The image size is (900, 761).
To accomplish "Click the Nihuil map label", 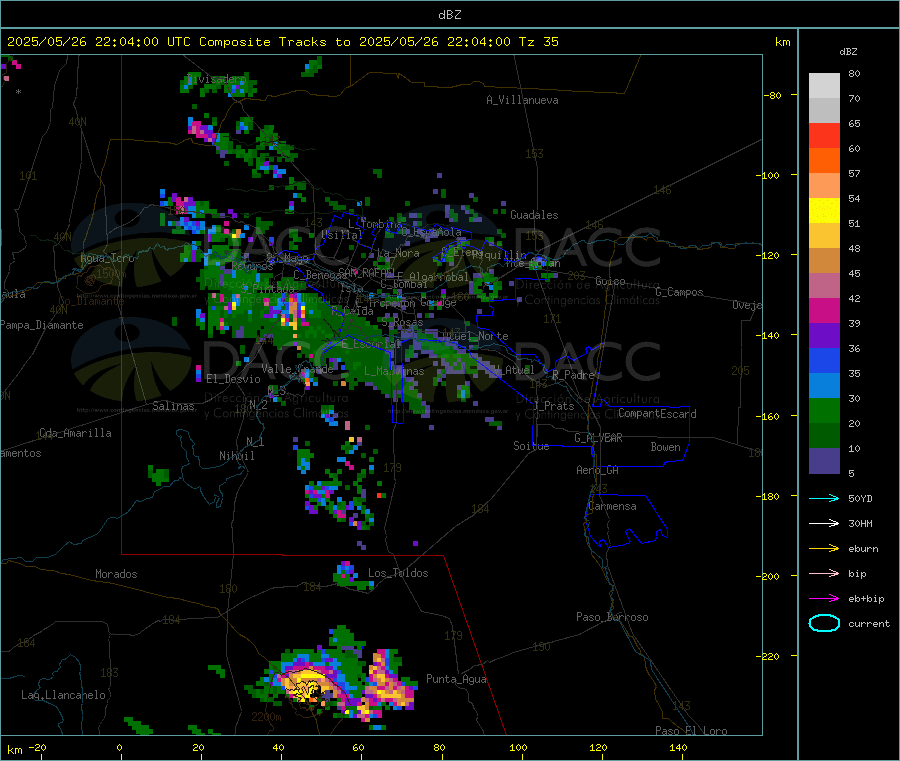I will coord(237,456).
